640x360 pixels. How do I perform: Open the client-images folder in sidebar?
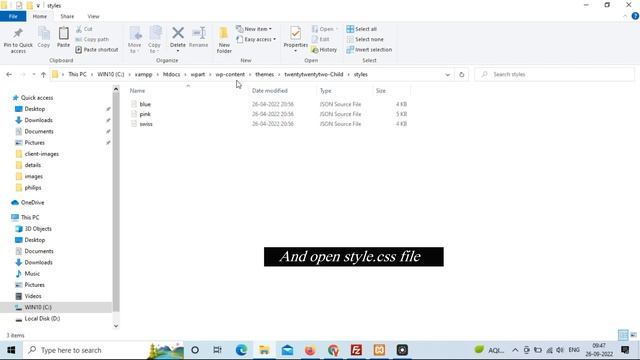pyautogui.click(x=42, y=154)
